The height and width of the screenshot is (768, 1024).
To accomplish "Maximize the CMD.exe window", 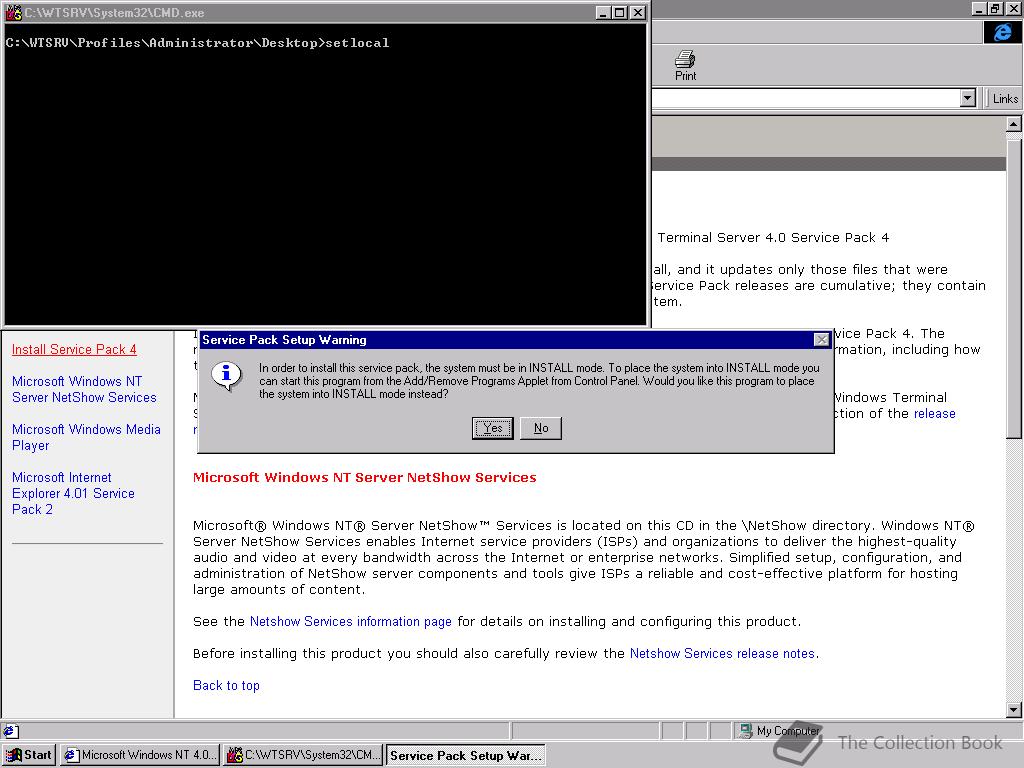I will coord(620,12).
